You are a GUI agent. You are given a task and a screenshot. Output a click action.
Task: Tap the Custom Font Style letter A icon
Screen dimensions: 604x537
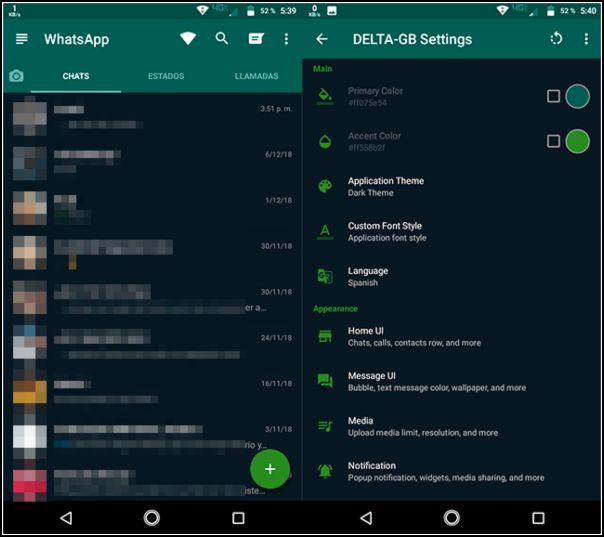pos(325,232)
